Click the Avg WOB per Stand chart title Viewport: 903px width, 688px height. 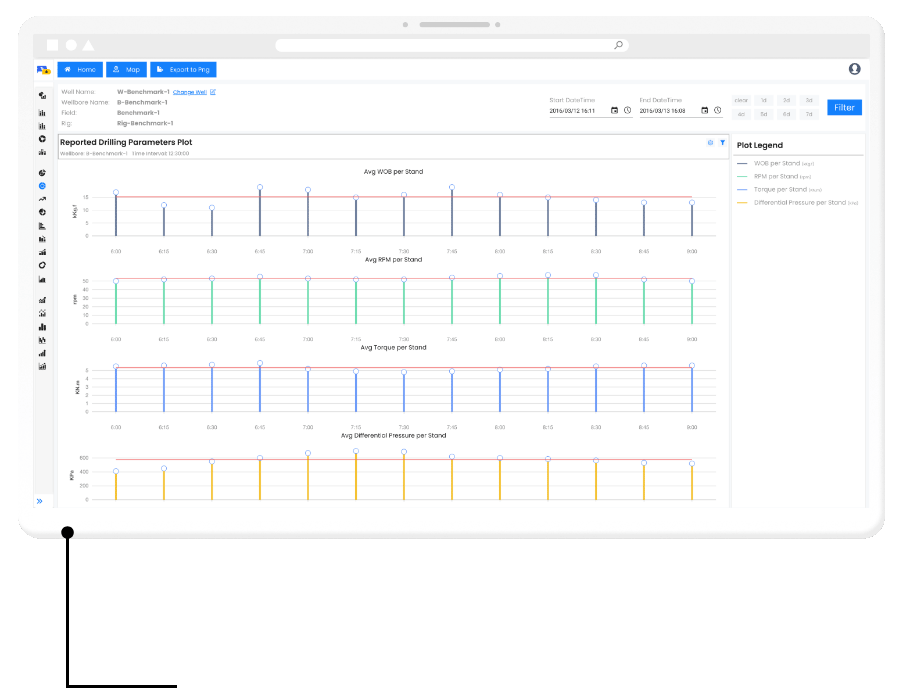click(393, 172)
